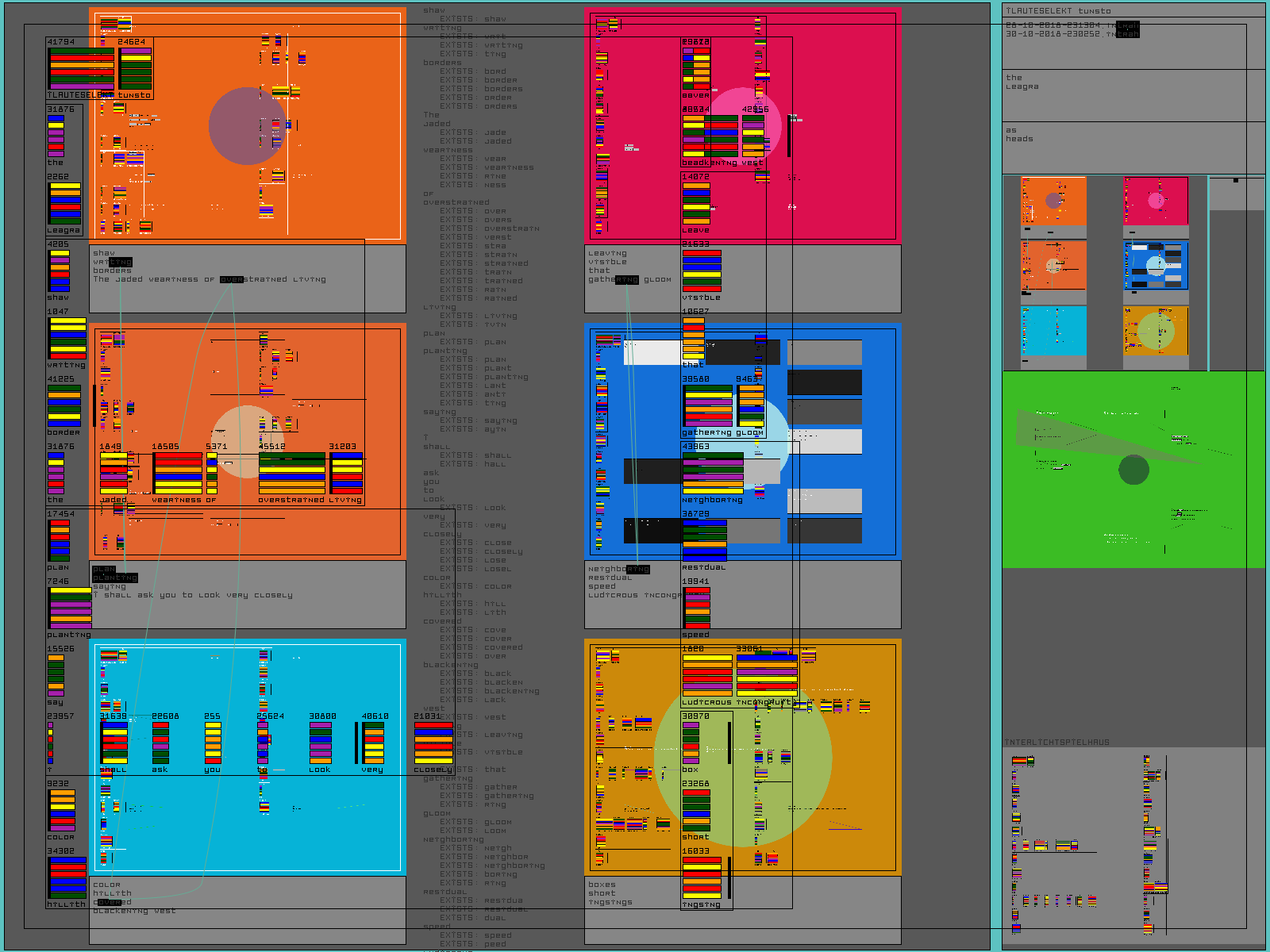Click the color bar stack labeled 41794
1270x952 pixels.
[x=82, y=68]
